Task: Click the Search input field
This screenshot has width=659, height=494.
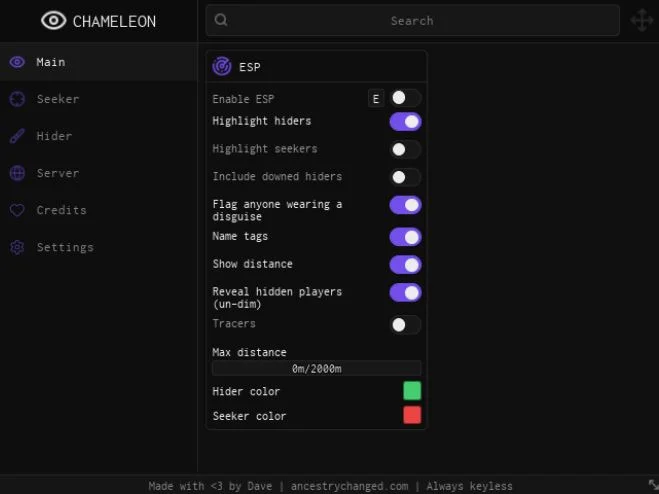Action: point(412,20)
